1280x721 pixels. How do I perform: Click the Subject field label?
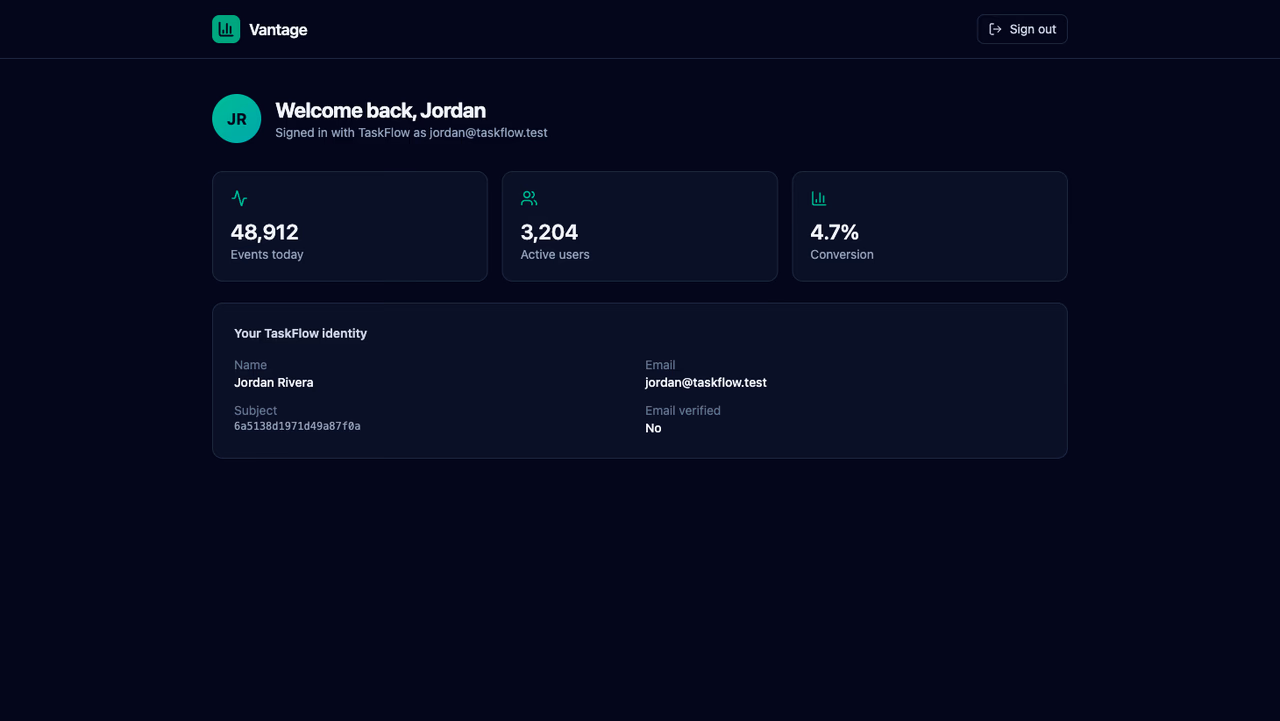point(256,411)
